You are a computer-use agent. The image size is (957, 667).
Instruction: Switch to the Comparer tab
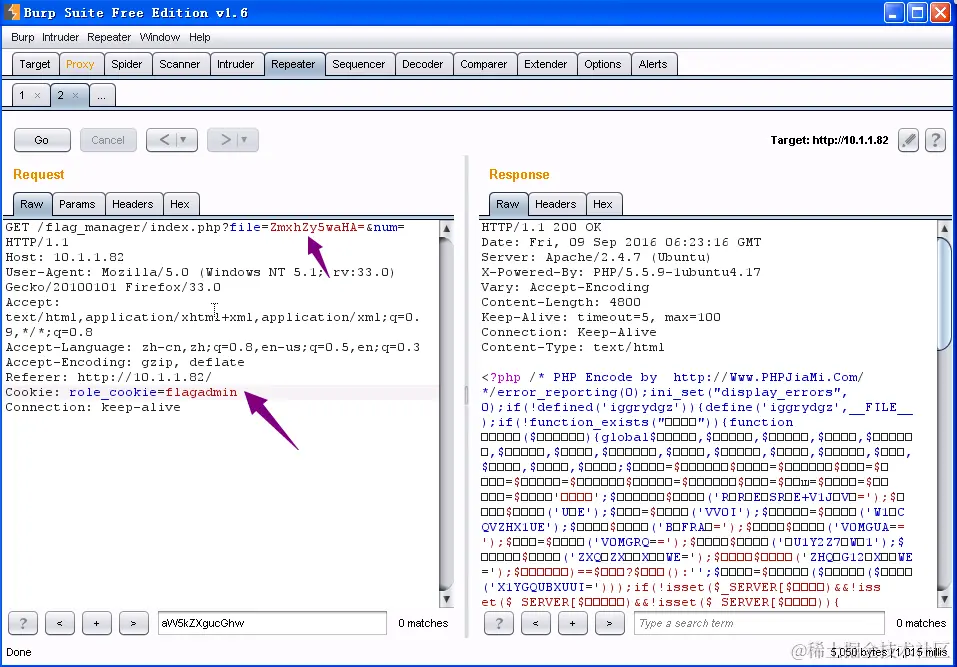[x=483, y=64]
